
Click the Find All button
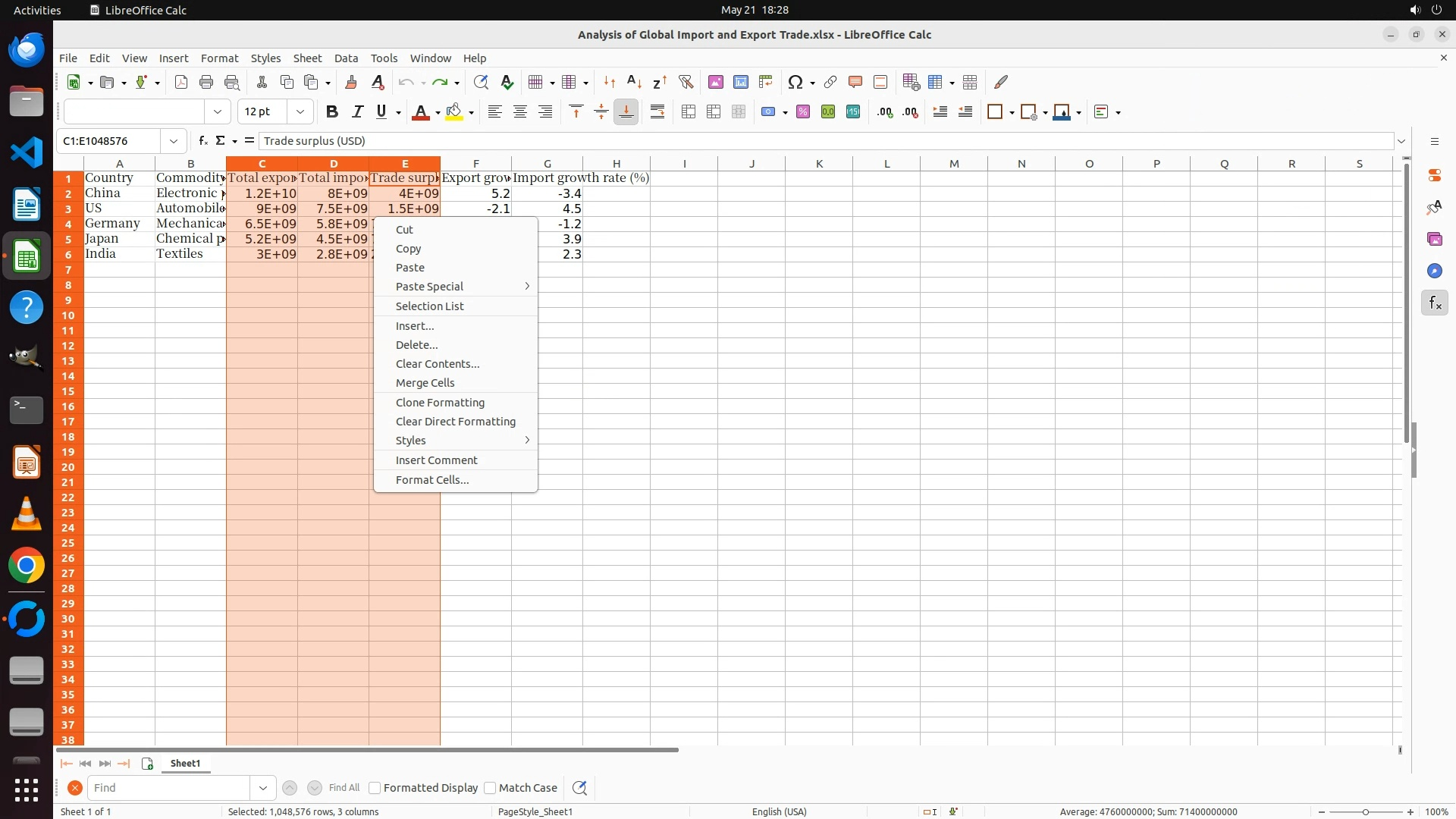(344, 788)
